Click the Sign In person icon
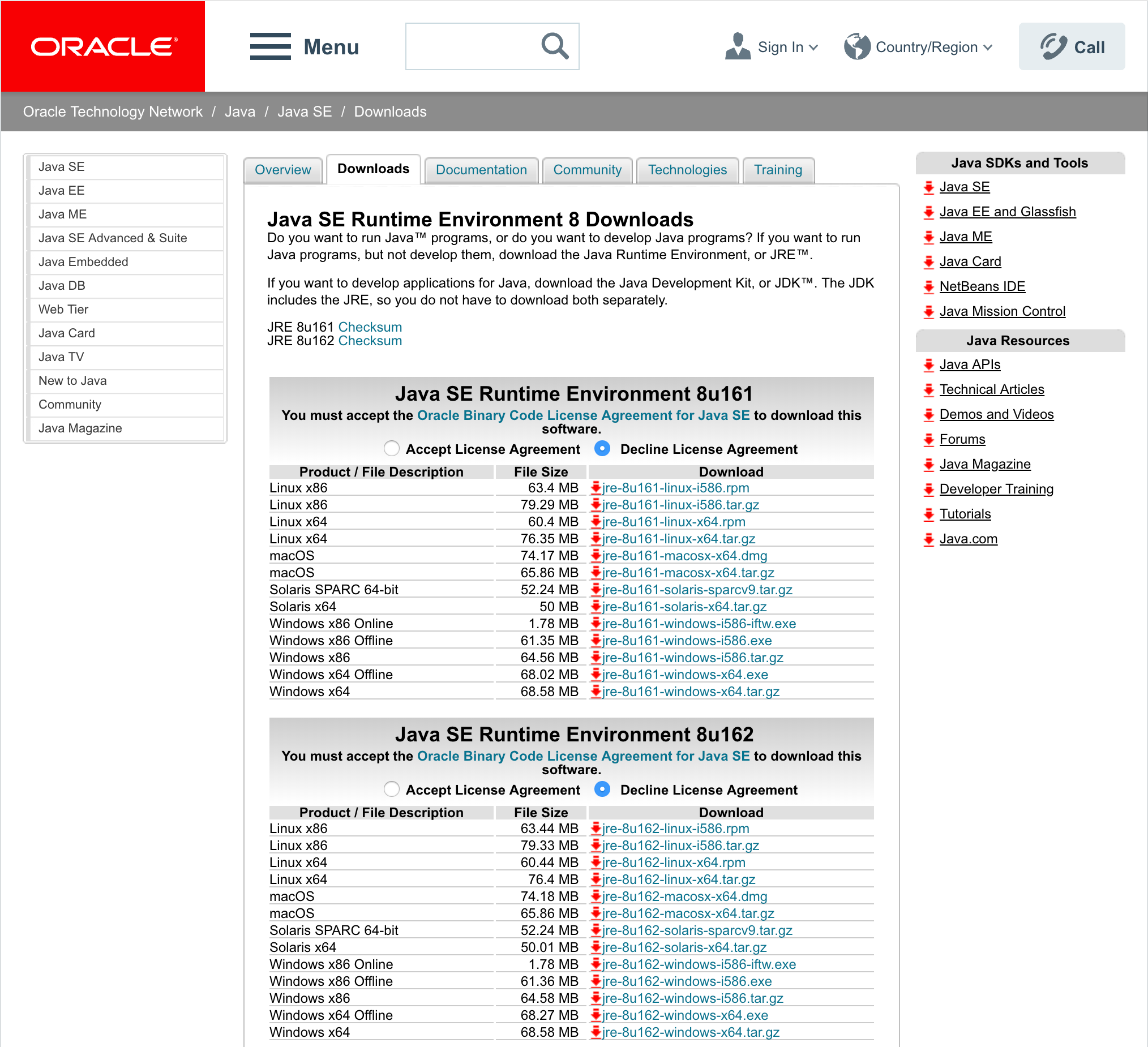 tap(738, 46)
